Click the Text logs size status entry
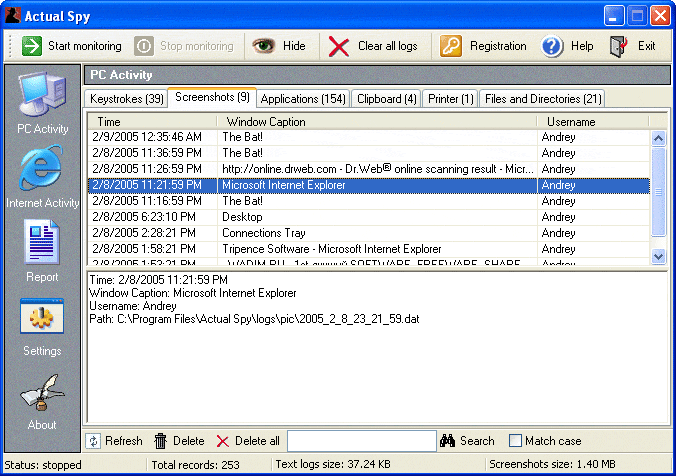676x476 pixels. [x=333, y=464]
